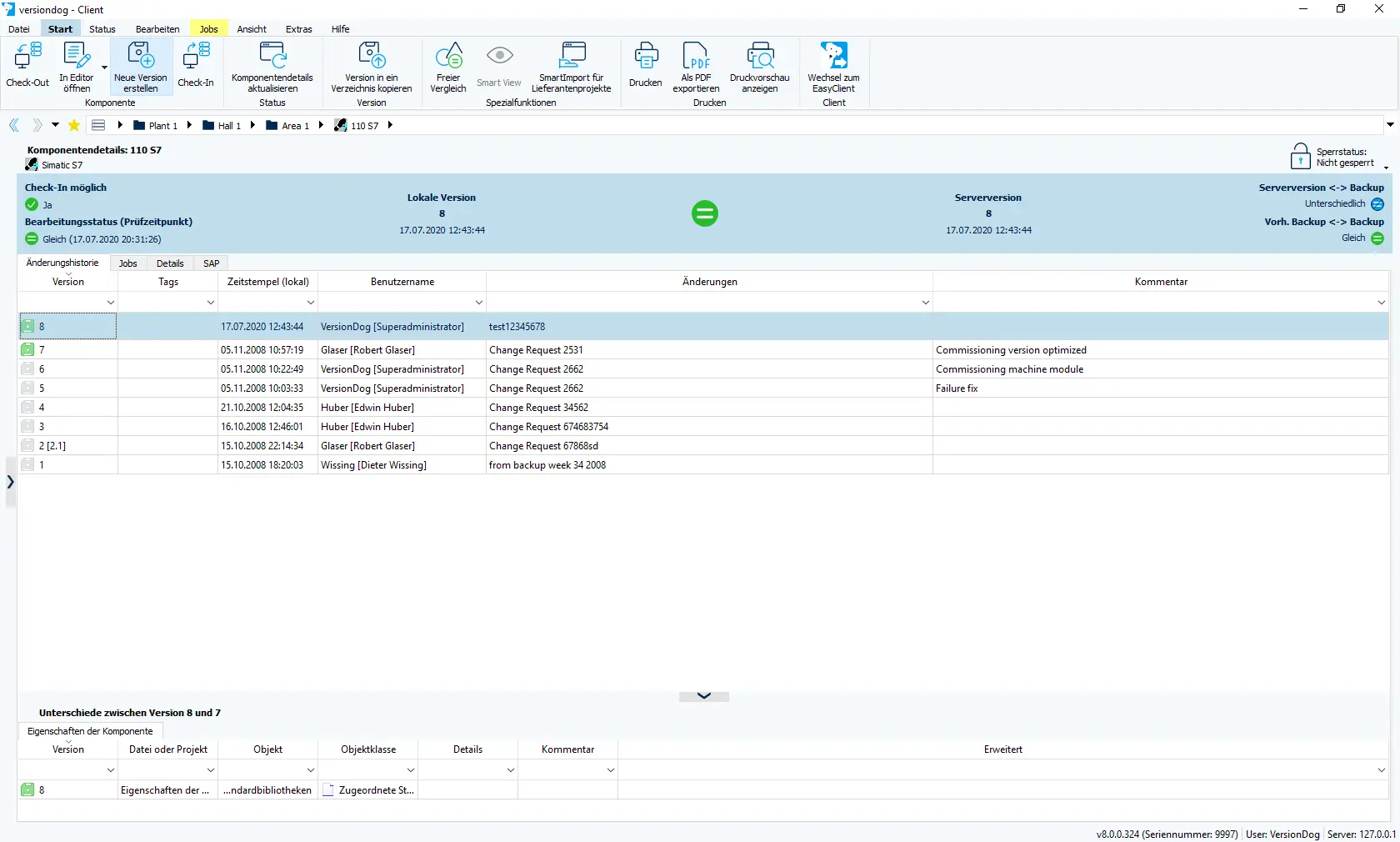Click the favorites star icon

(74, 125)
